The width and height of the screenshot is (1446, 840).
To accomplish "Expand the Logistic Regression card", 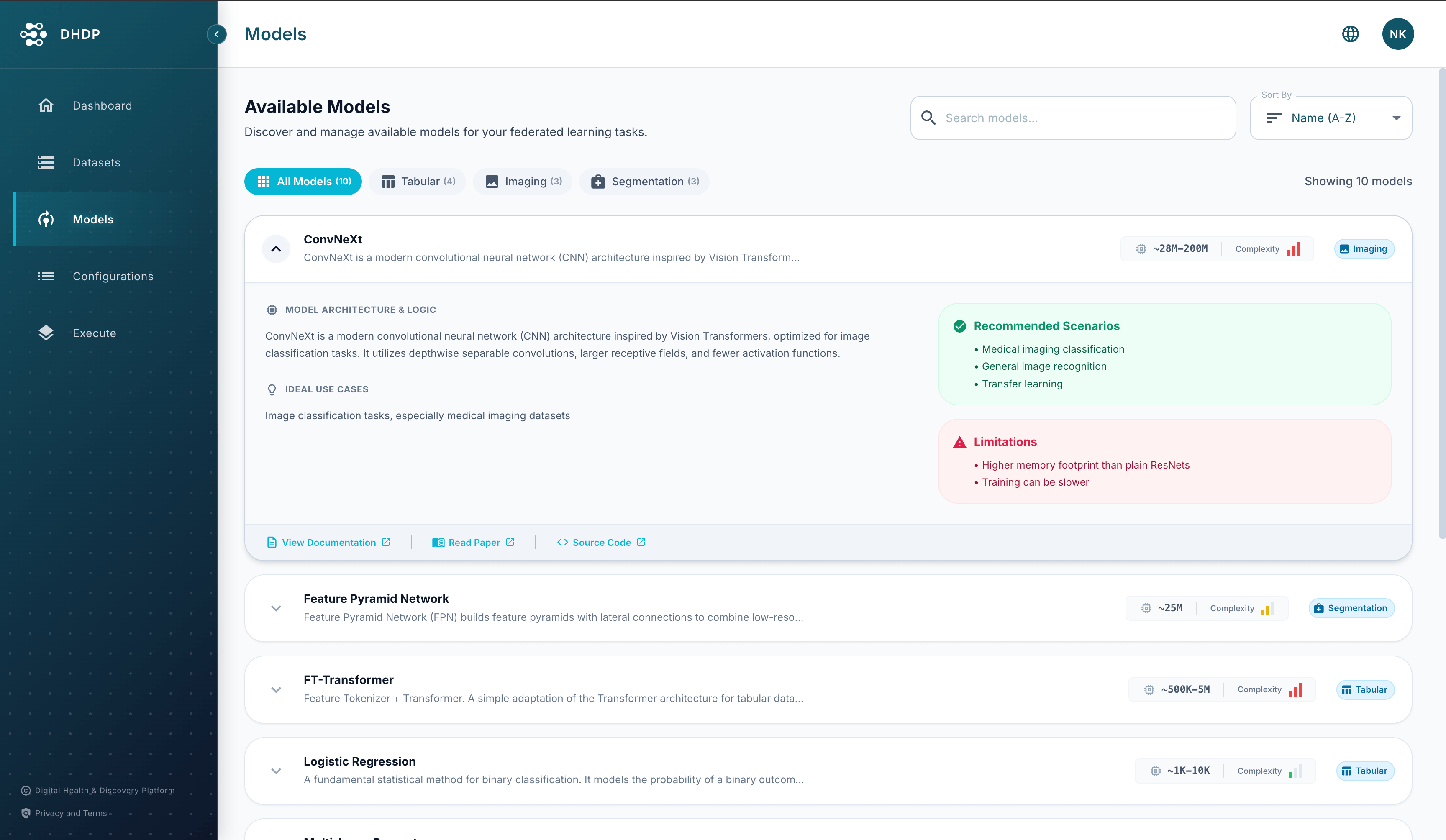I will coord(276,771).
